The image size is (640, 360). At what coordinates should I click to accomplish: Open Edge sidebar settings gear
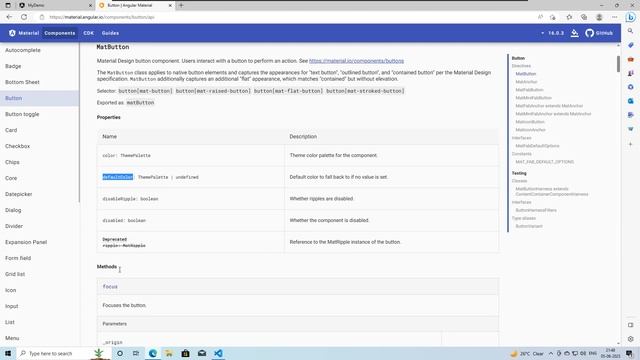pyautogui.click(x=631, y=339)
